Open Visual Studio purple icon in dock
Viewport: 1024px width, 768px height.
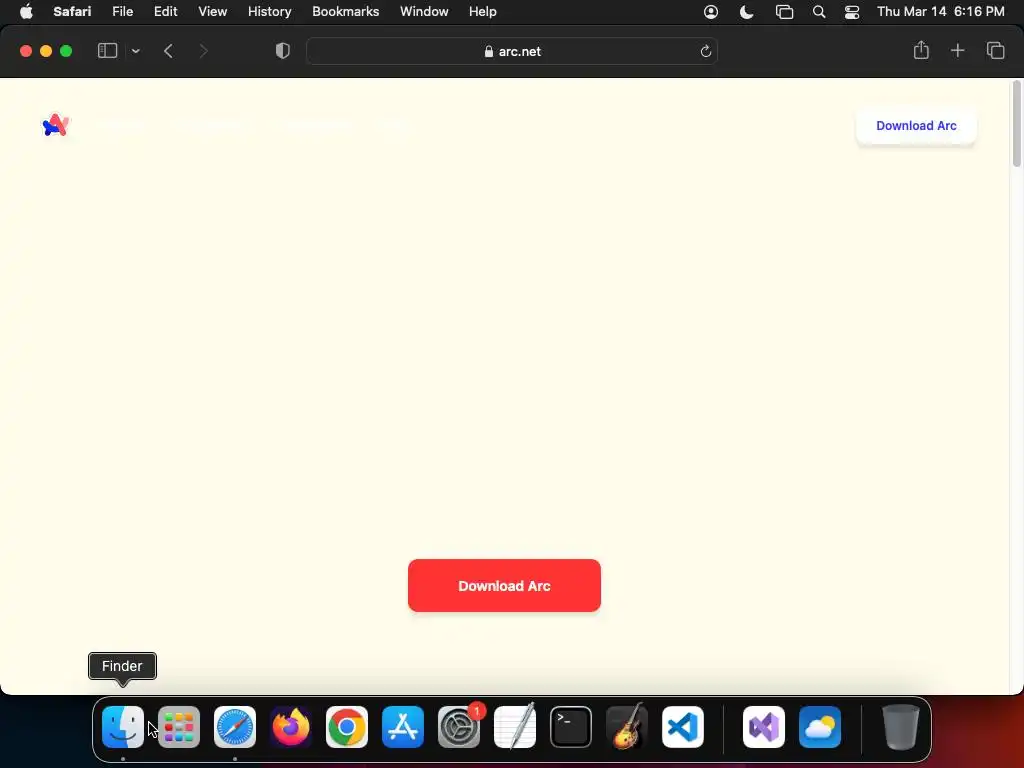pyautogui.click(x=764, y=727)
